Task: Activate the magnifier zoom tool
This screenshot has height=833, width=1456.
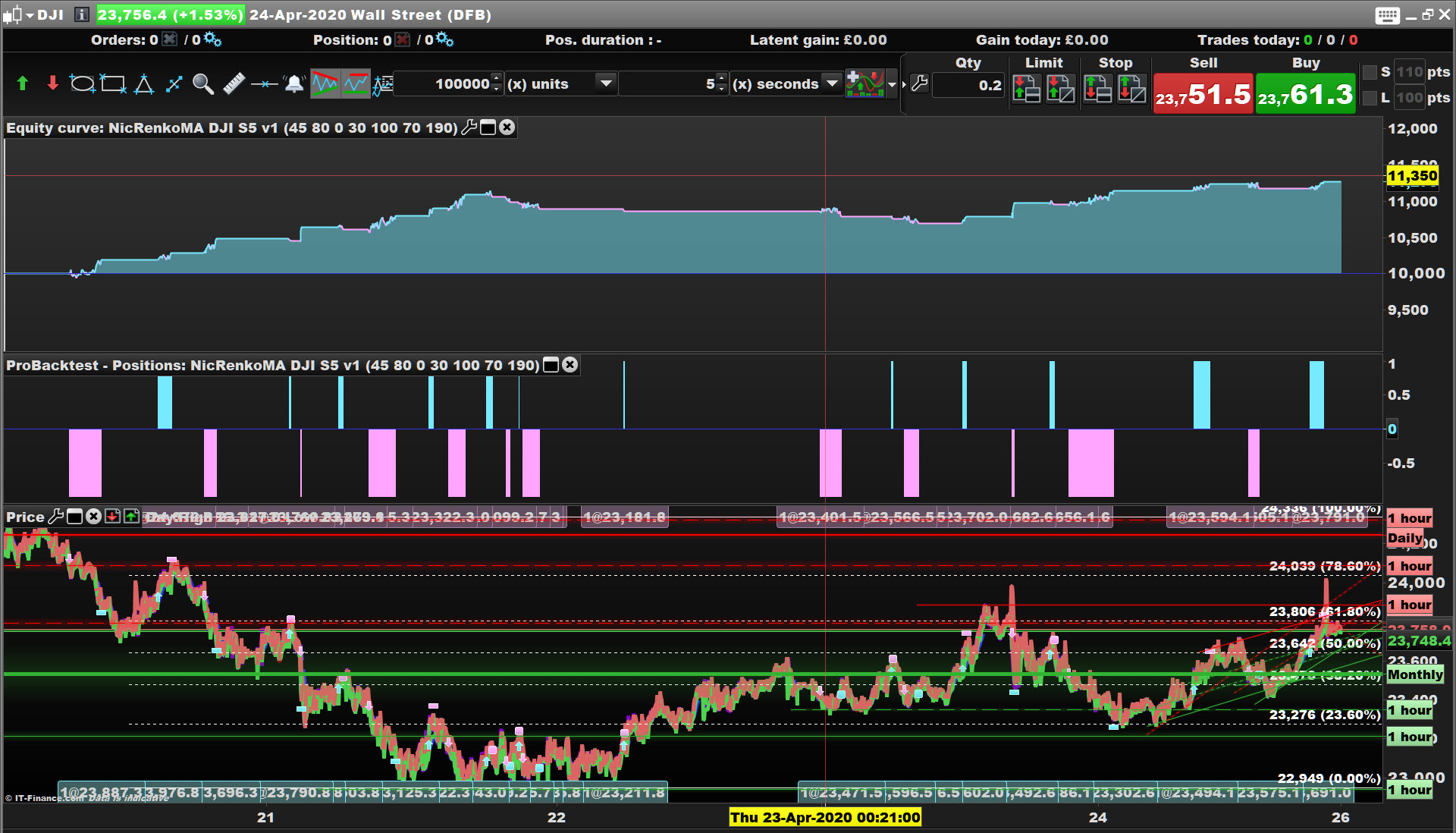Action: tap(202, 83)
